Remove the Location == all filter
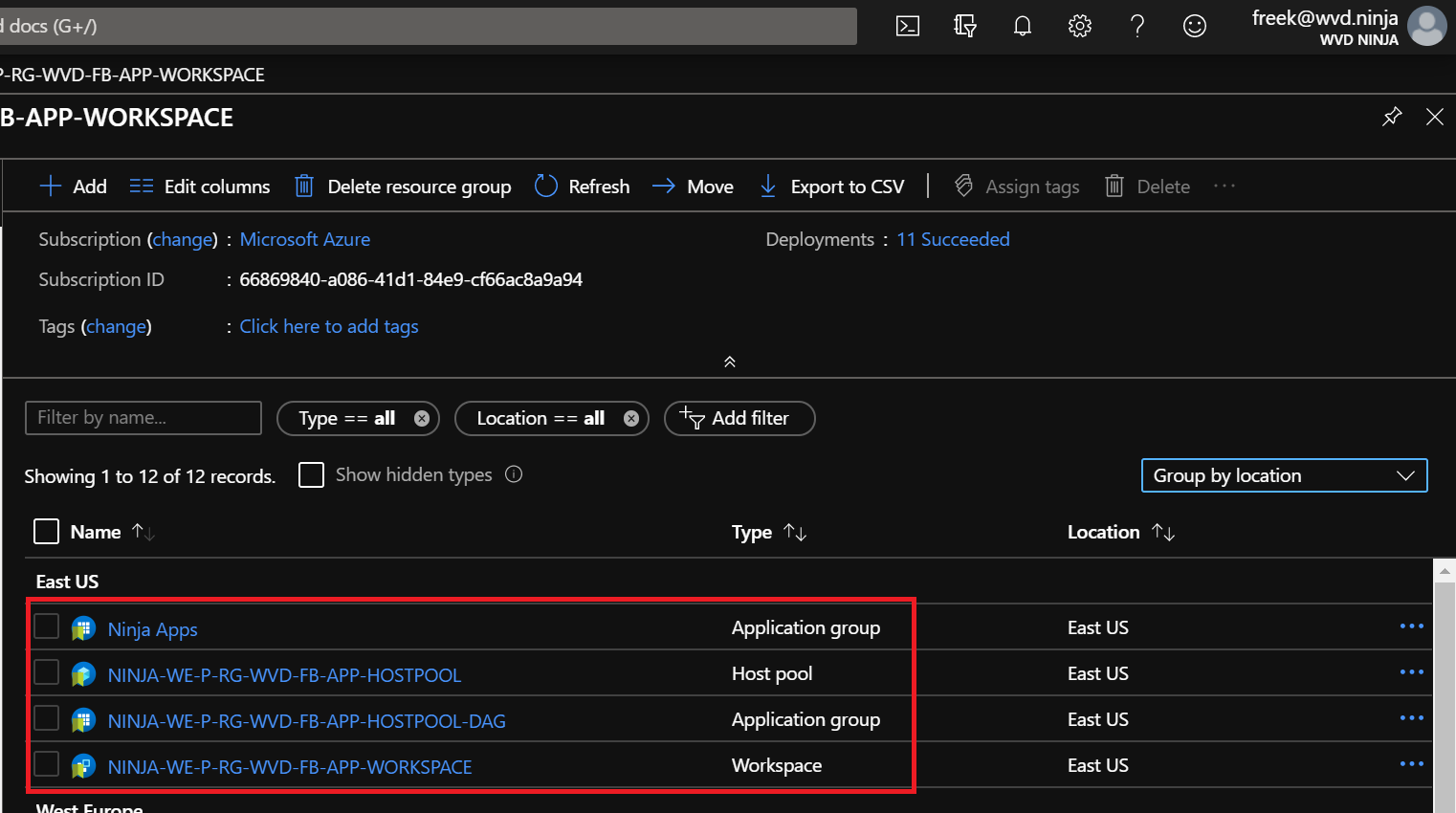The width and height of the screenshot is (1456, 813). pos(630,418)
